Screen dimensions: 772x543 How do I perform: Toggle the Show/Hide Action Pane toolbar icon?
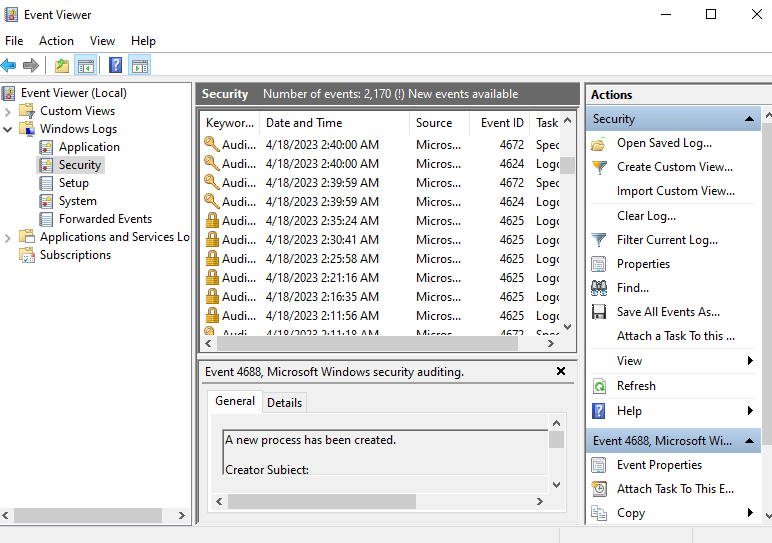pos(140,65)
